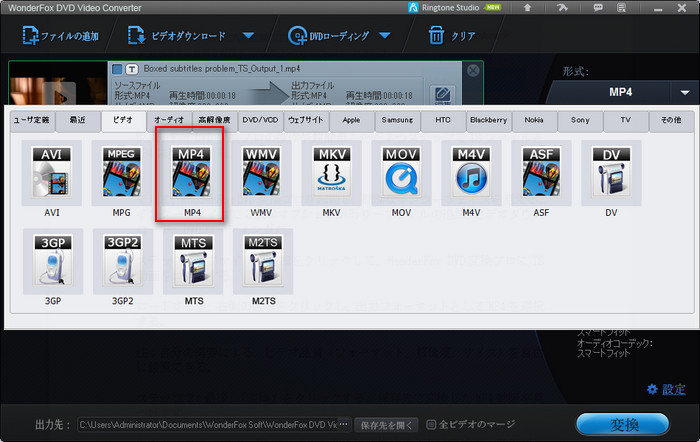
Task: Expand the DVD loading dropdown arrow
Action: [385, 35]
